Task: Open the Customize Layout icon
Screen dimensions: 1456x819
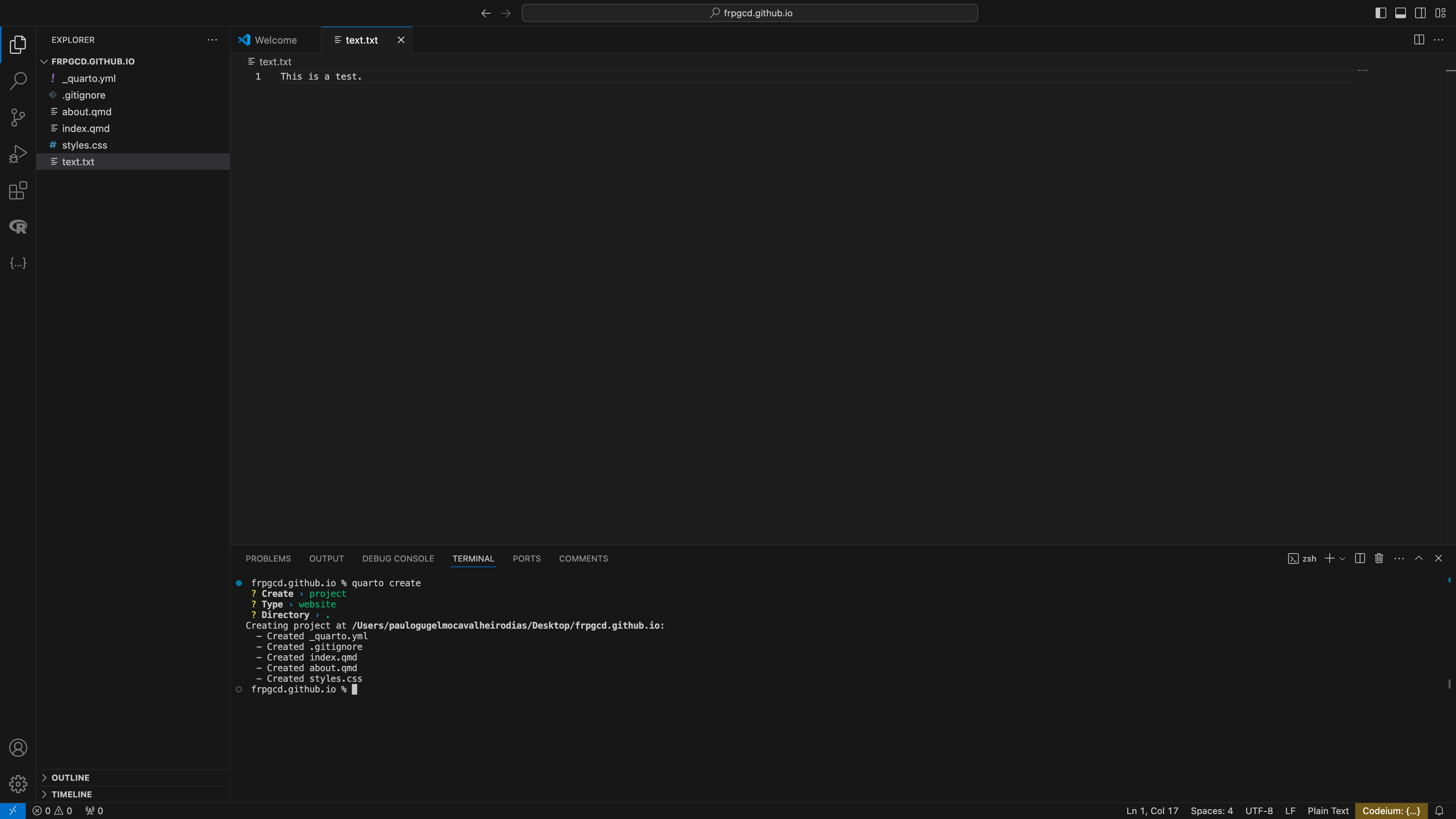Action: 1440,13
